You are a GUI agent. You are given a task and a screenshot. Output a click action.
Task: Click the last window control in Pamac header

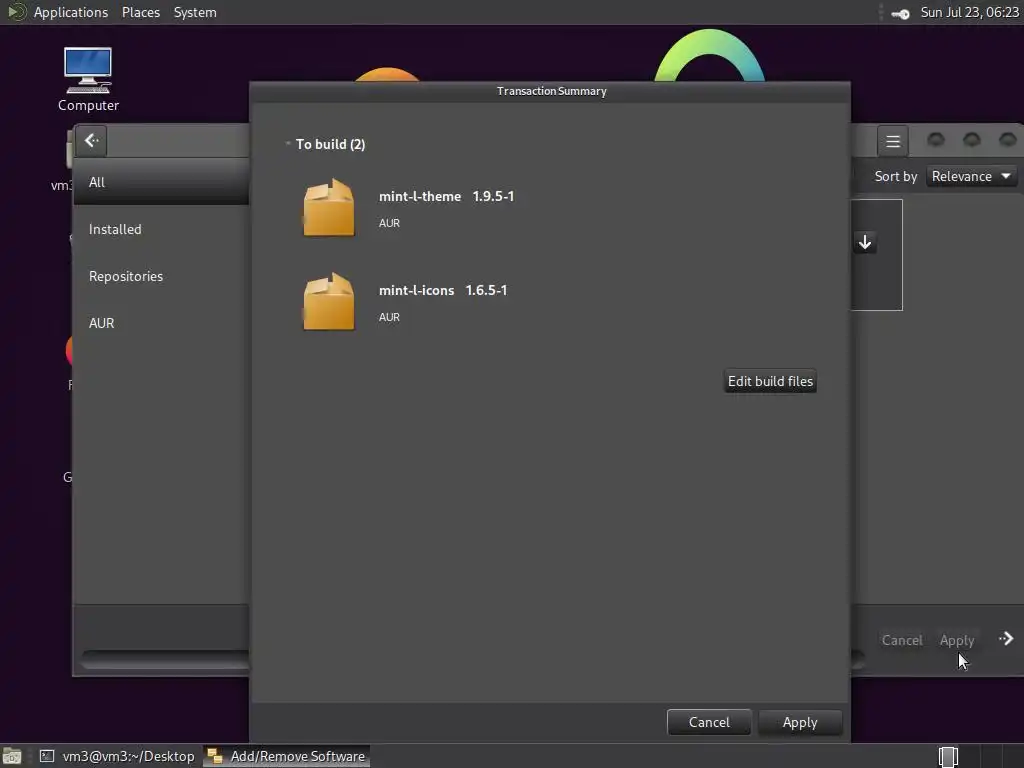pyautogui.click(x=1008, y=140)
